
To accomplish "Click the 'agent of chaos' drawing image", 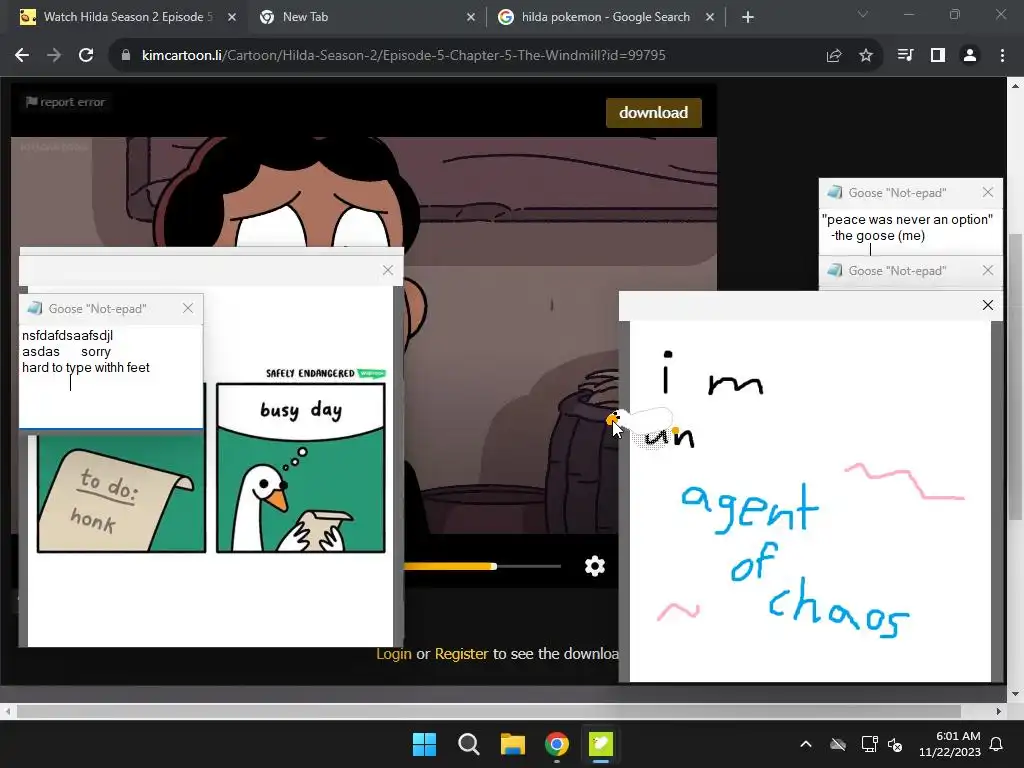I will 810,501.
